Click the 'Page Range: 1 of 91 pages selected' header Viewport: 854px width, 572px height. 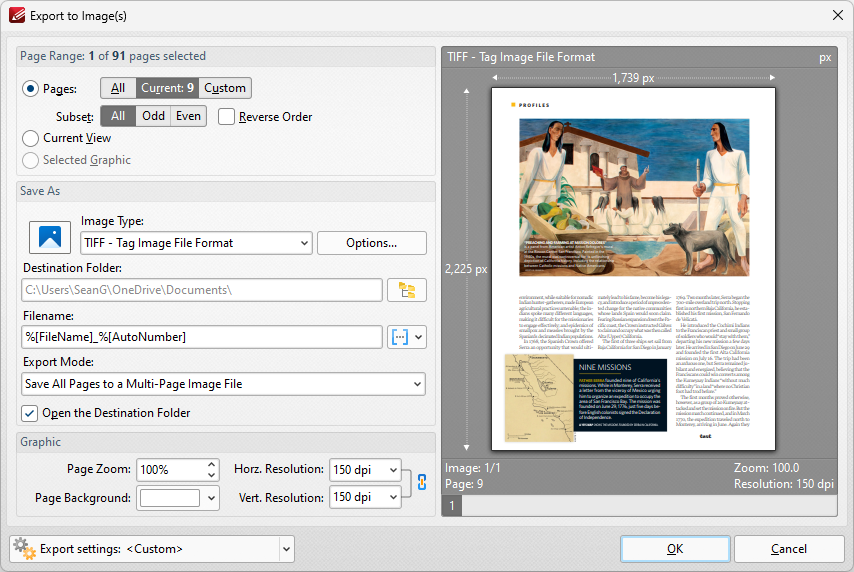(x=113, y=56)
